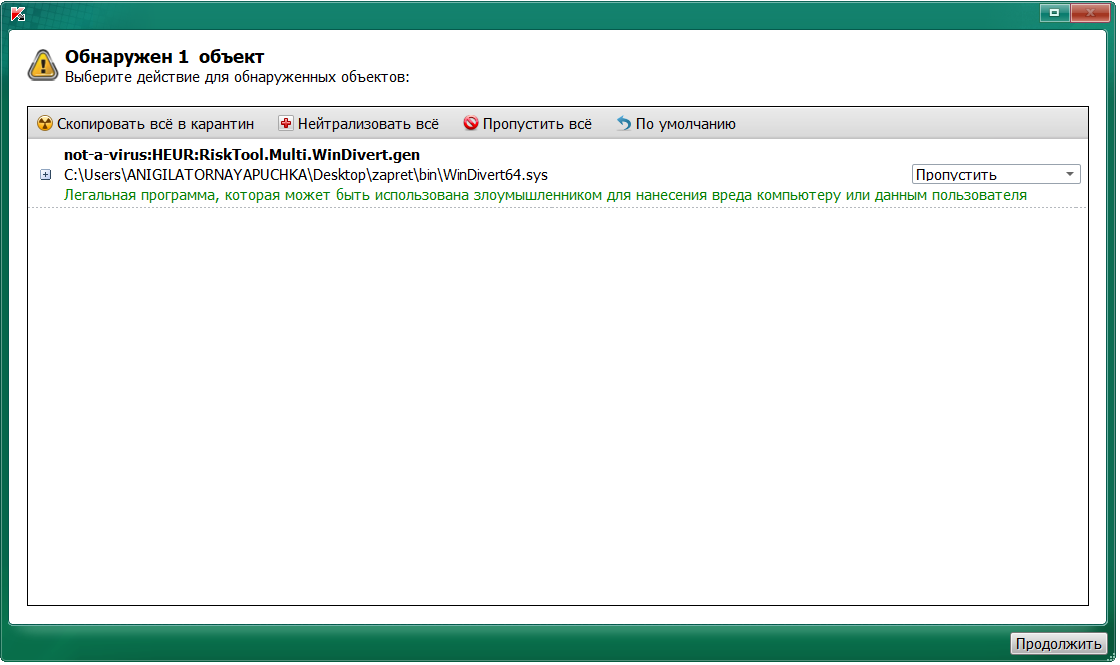This screenshot has width=1120, height=665.
Task: Reset actions via По умолчанию label
Action: [686, 124]
